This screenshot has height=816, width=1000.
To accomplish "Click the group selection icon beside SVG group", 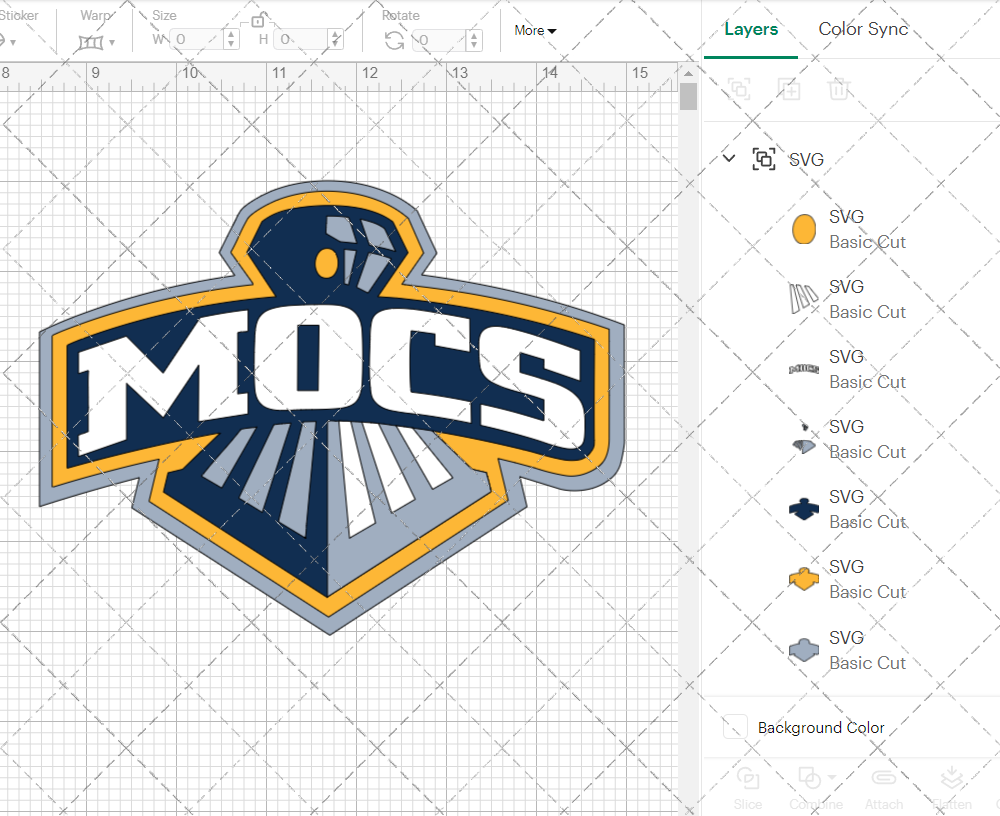I will pos(764,159).
